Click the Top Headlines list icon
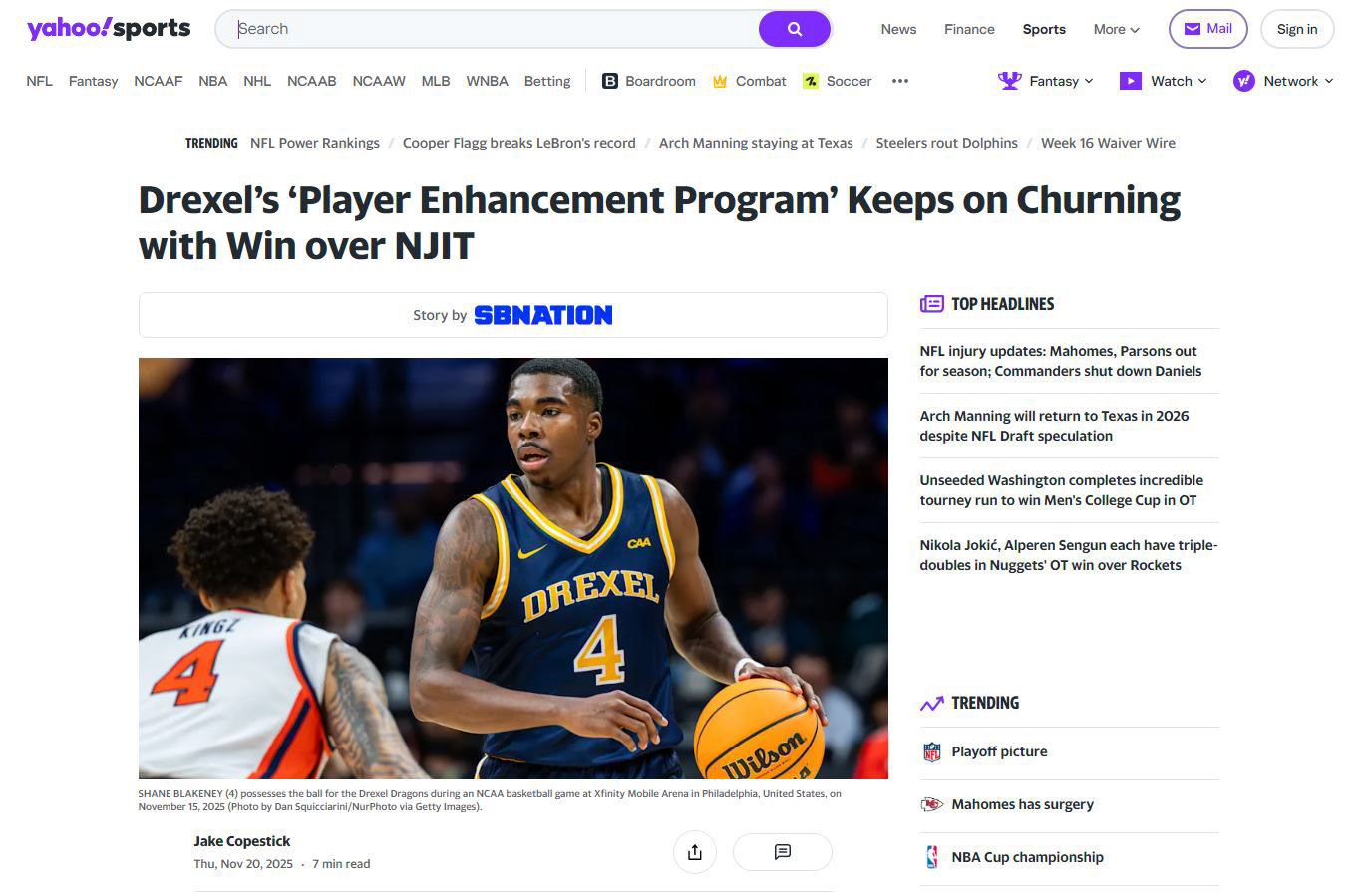Image resolution: width=1364 pixels, height=896 pixels. pos(932,304)
